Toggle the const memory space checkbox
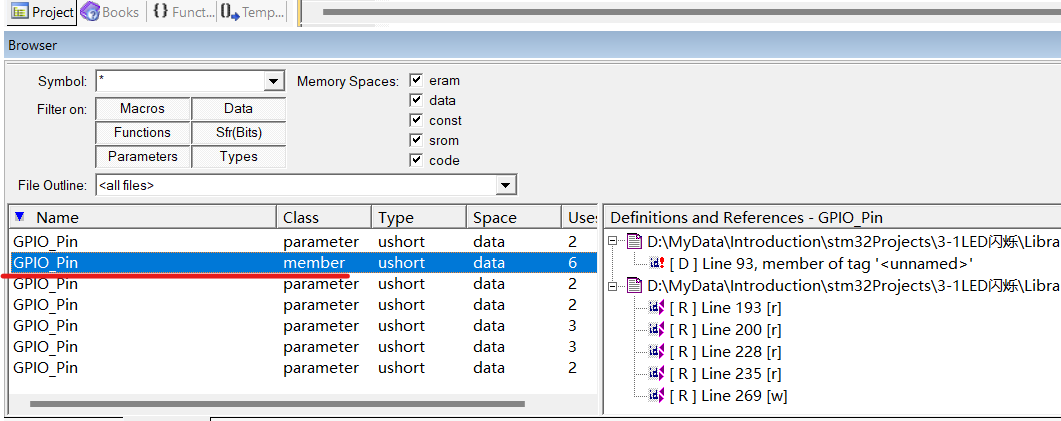This screenshot has height=421, width=1061. (416, 121)
